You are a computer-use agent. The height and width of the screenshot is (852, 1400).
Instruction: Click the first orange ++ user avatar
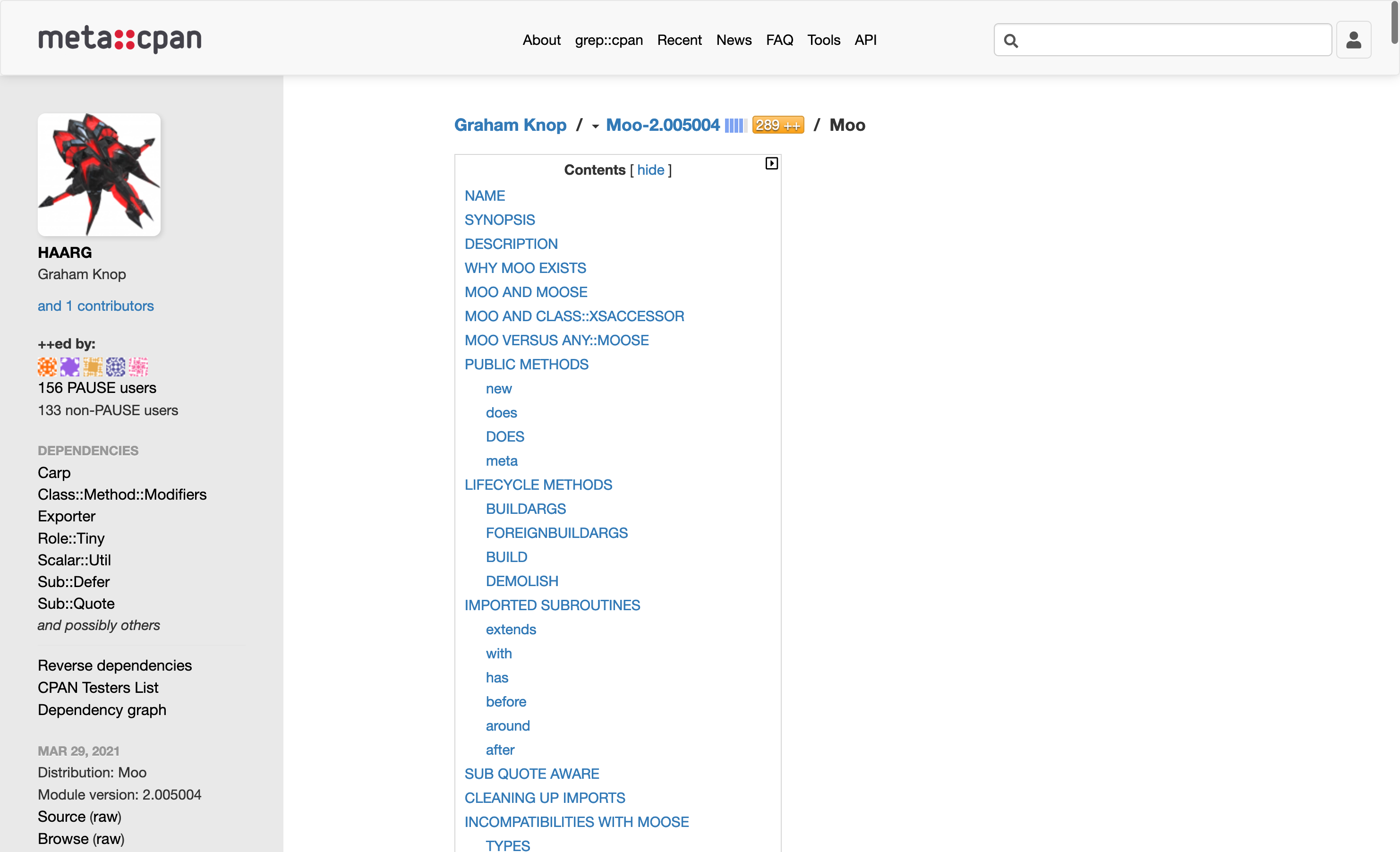(x=47, y=367)
